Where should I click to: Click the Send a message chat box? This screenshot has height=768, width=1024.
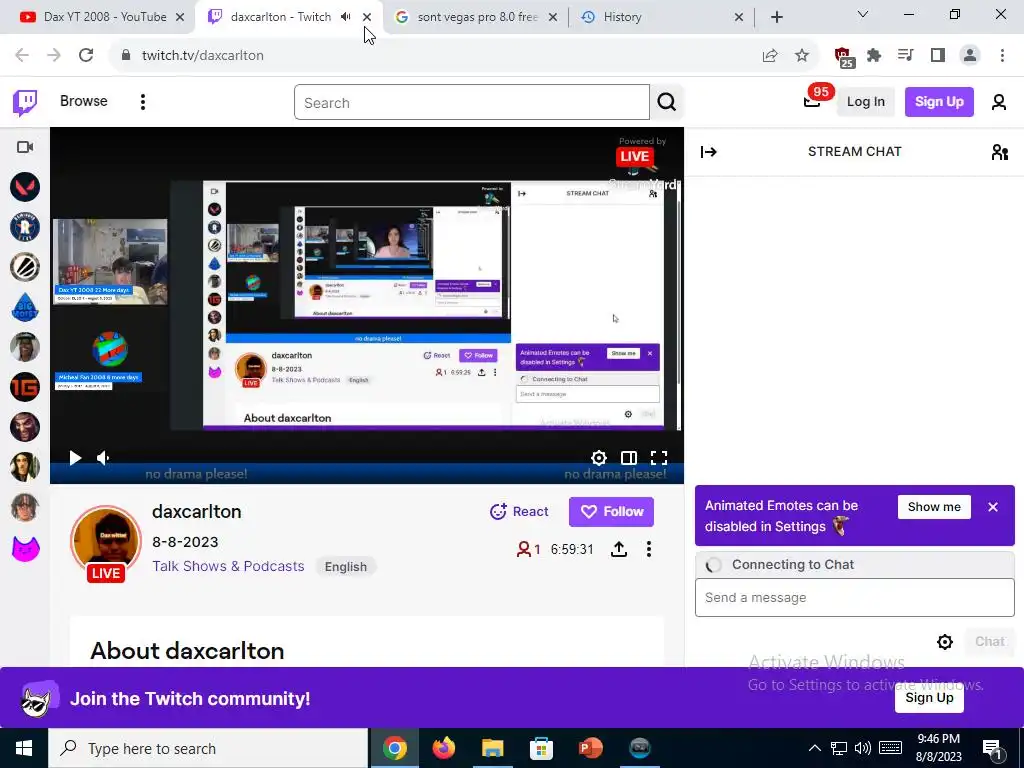pos(854,598)
